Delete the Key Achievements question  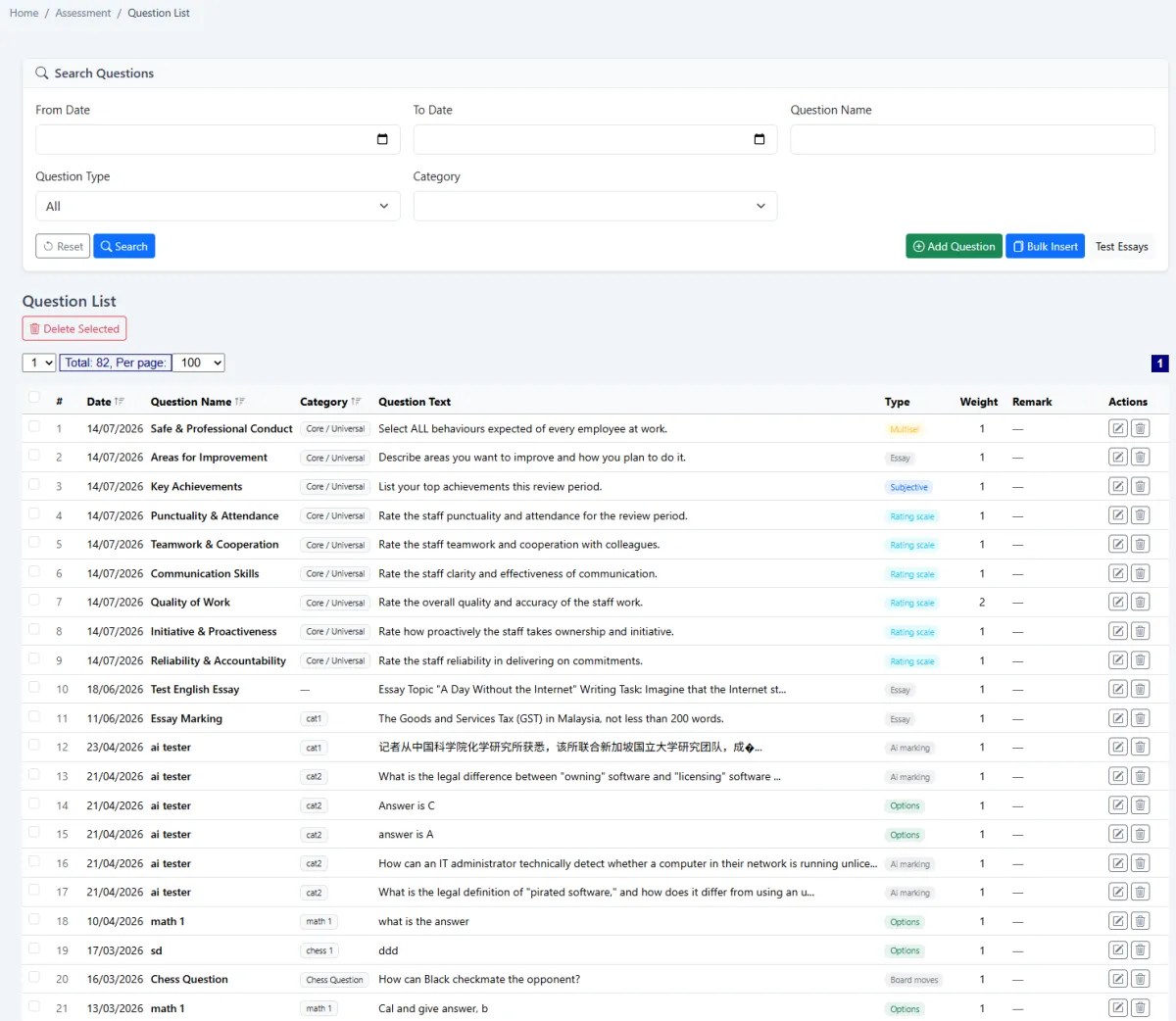[1140, 486]
